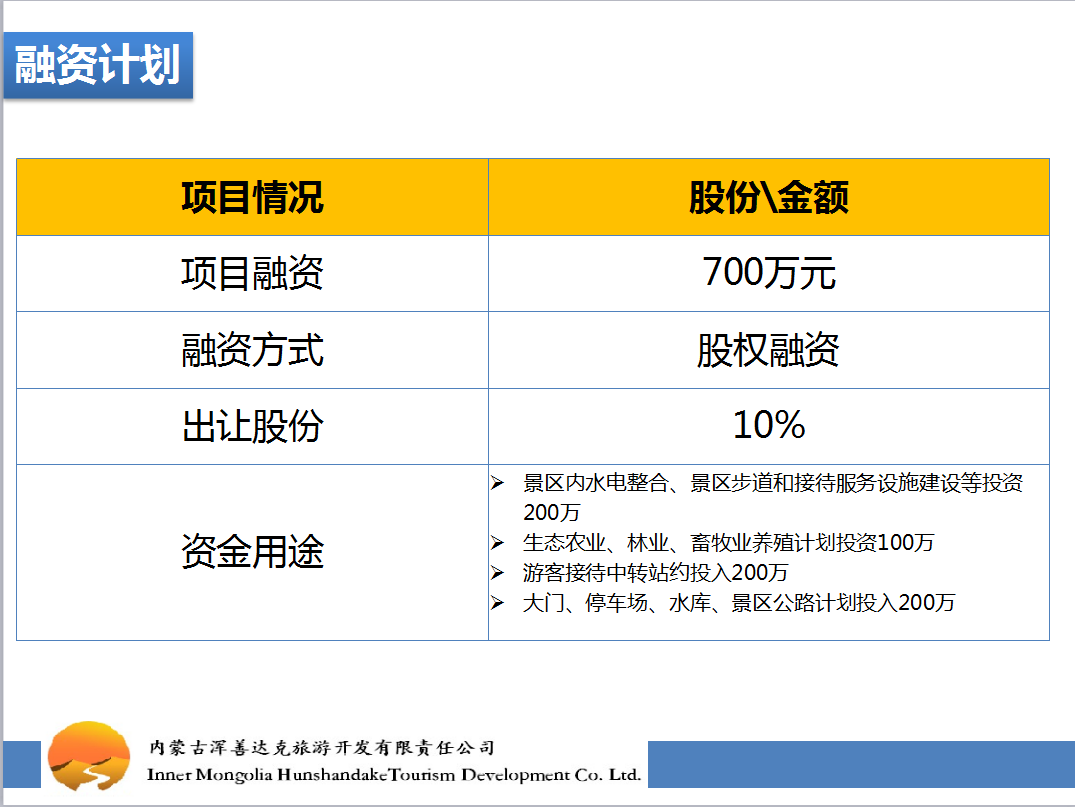Click the arrow bullet before 景区内水电整合
This screenshot has height=807, width=1075.
coord(498,483)
